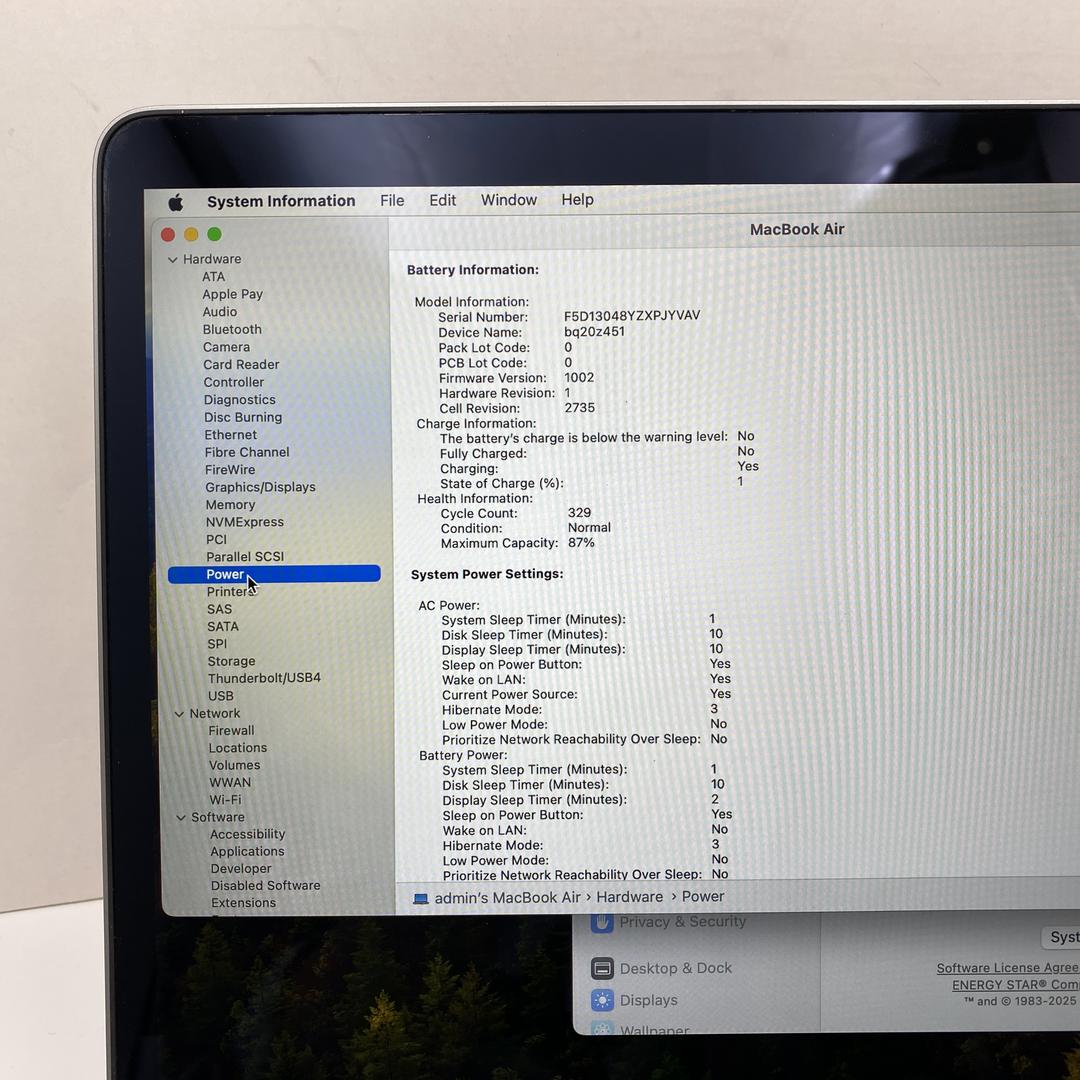Select Fibre Channel in the sidebar

pos(247,452)
